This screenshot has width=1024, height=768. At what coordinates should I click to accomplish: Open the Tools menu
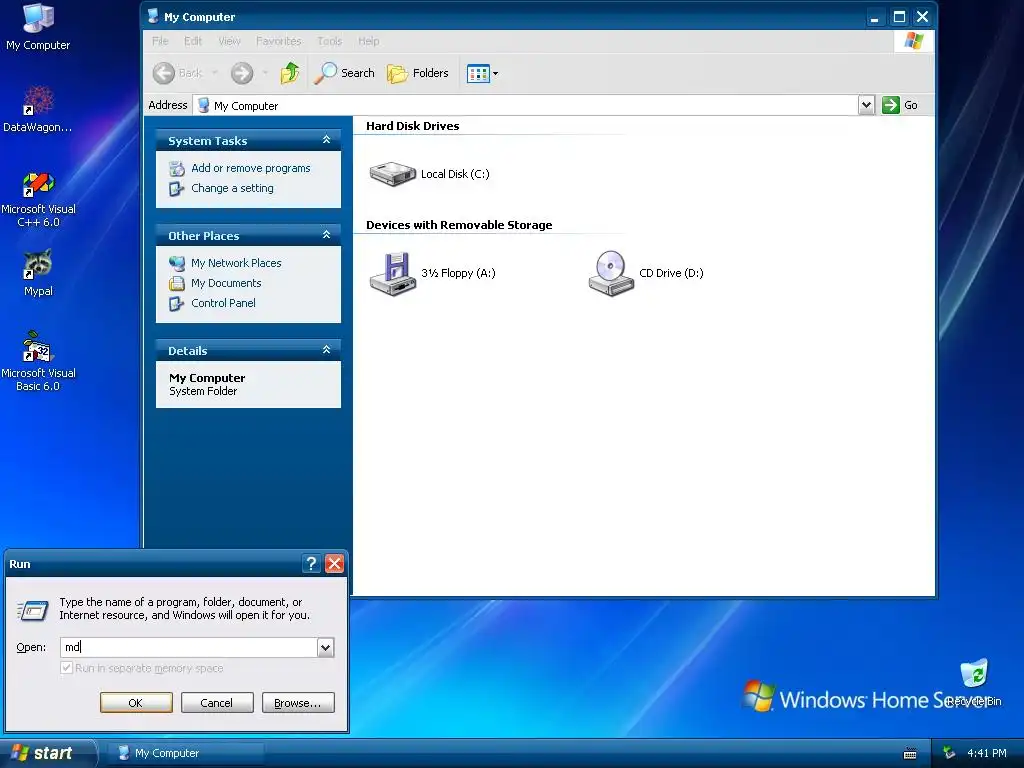330,41
